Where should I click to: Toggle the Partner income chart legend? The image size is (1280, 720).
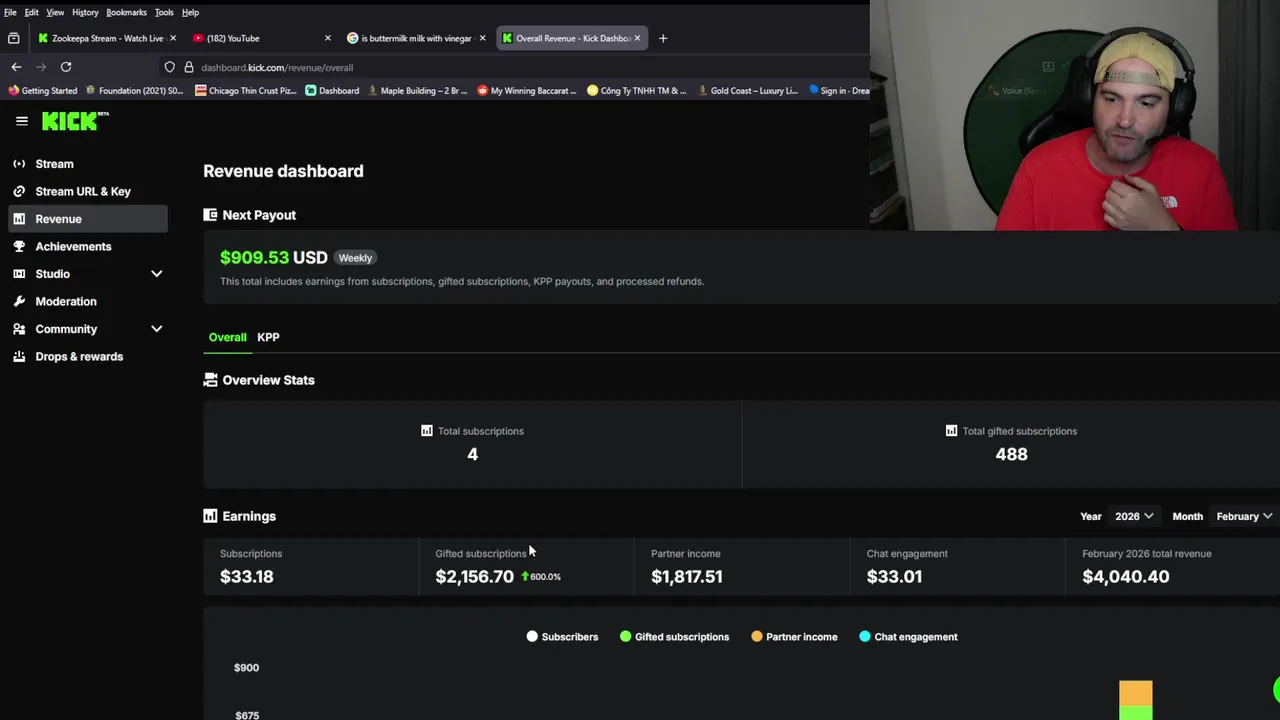coord(794,637)
